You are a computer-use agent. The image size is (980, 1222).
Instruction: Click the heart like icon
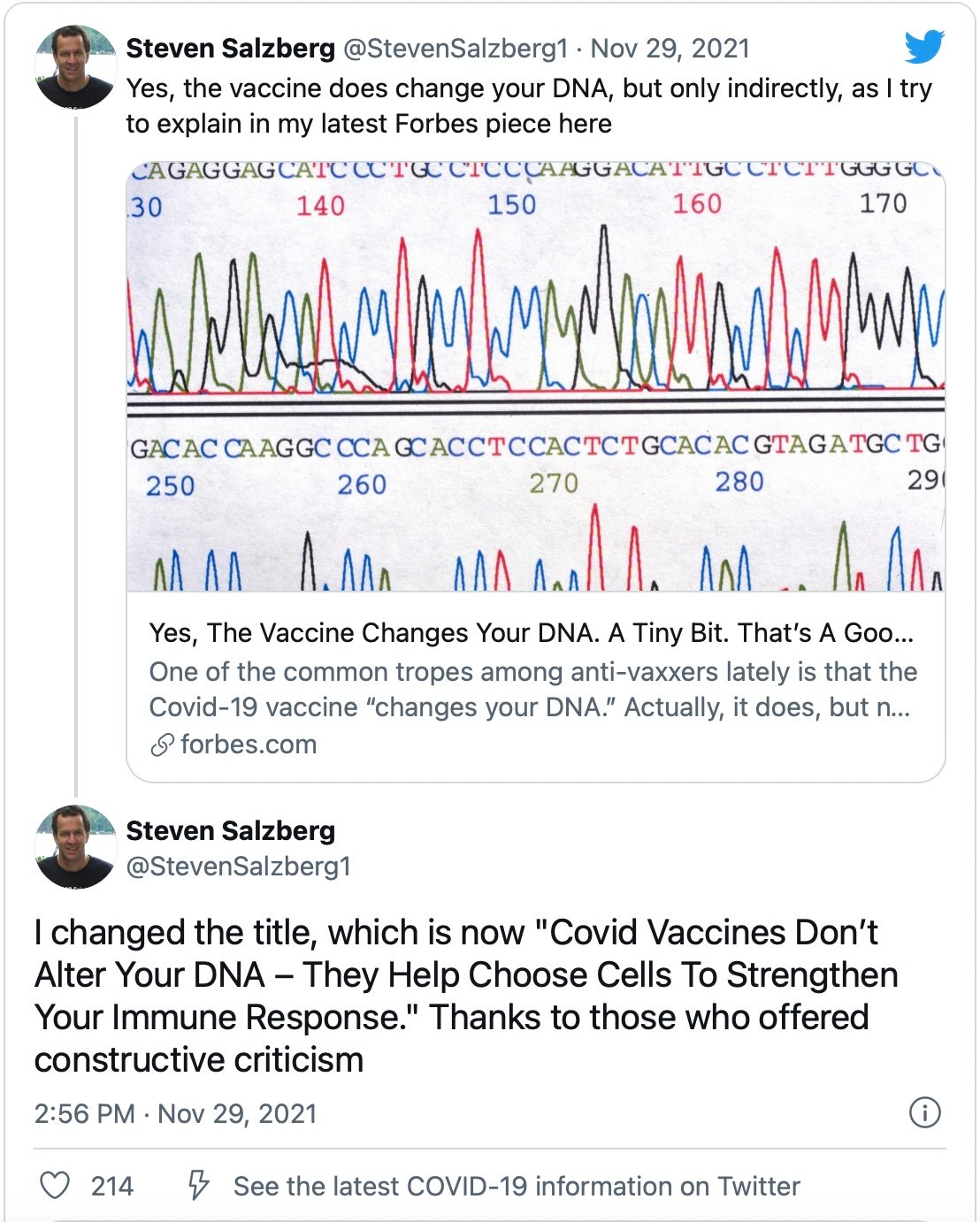click(55, 1185)
